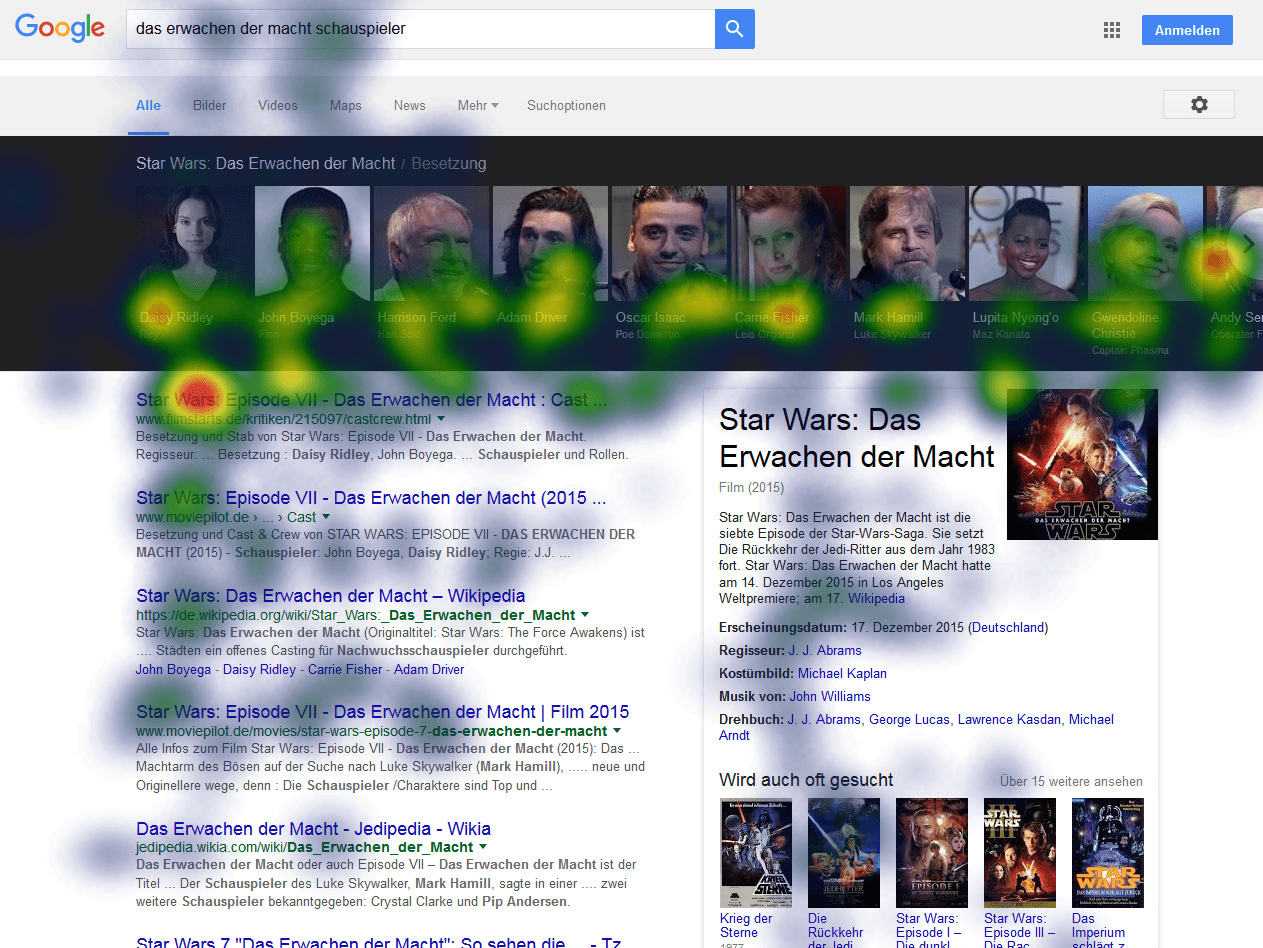Expand jedipedia.wikia.com URL dropdown arrow
The height and width of the screenshot is (948, 1263).
tap(483, 847)
